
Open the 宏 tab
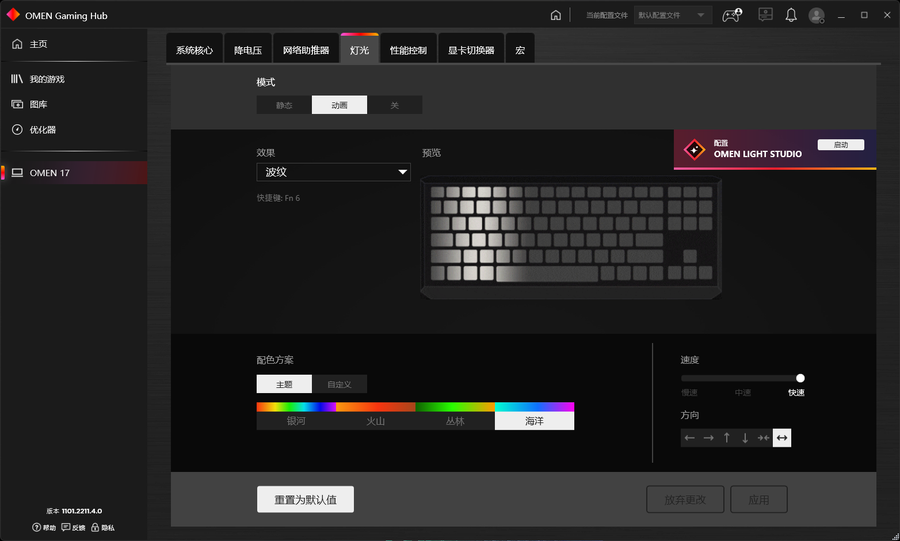[x=520, y=50]
